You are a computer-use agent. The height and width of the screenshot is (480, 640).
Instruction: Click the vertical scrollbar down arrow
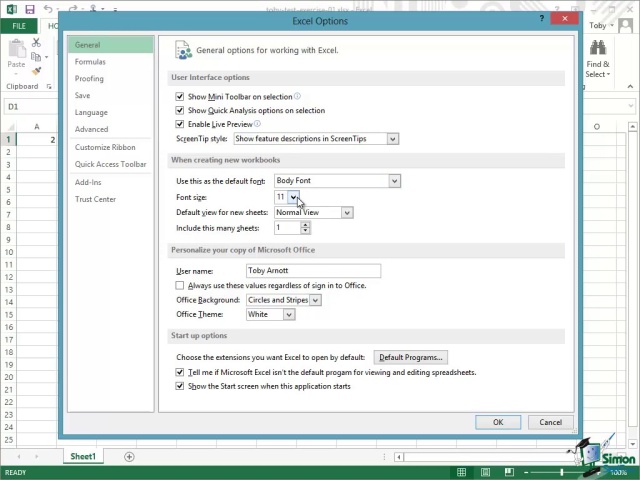(632, 444)
